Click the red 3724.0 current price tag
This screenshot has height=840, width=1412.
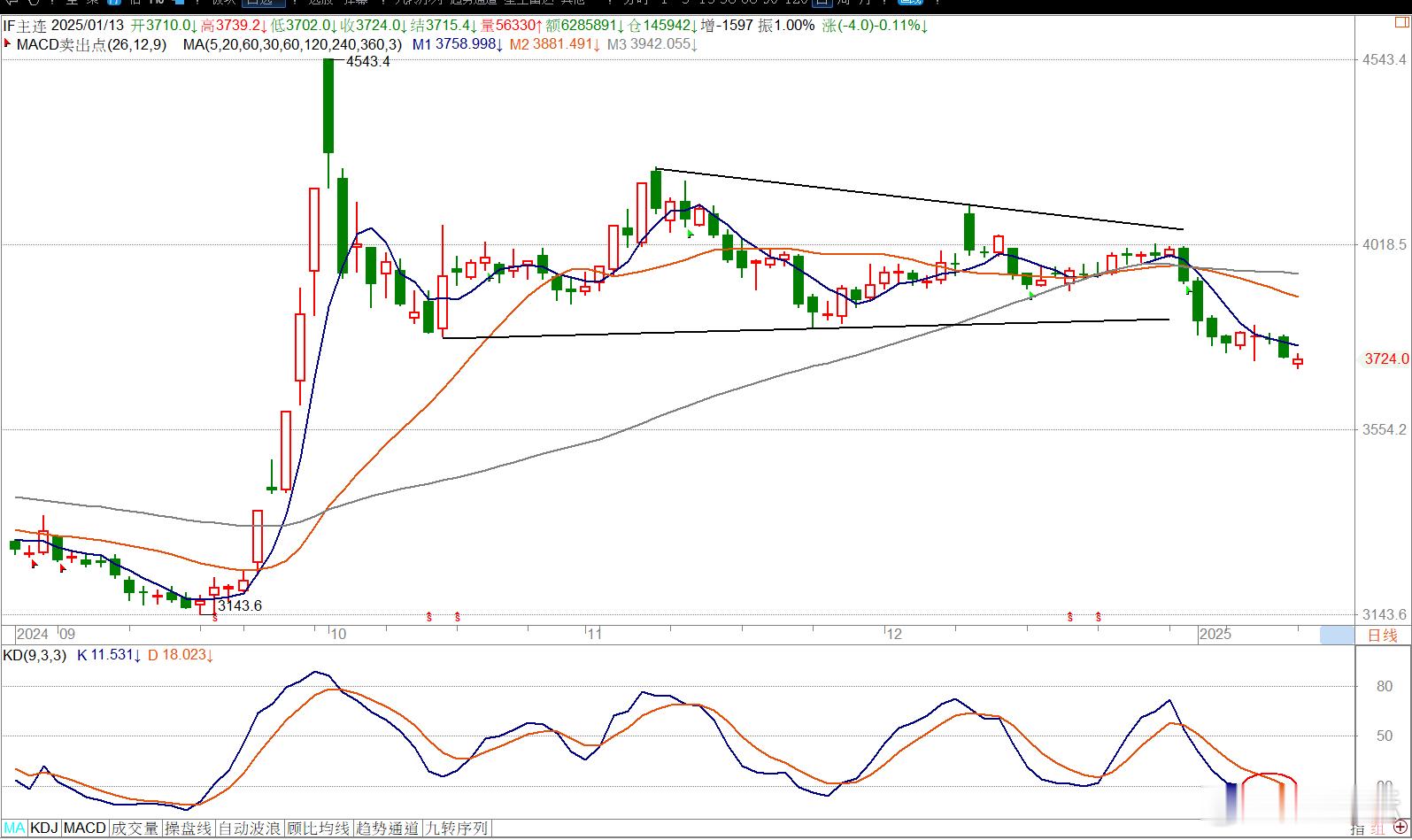pos(1386,358)
